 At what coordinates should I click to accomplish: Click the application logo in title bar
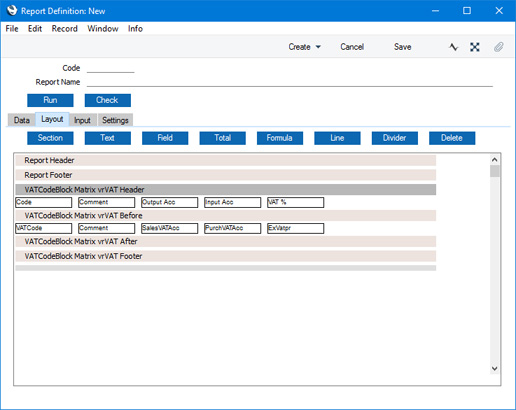12,10
